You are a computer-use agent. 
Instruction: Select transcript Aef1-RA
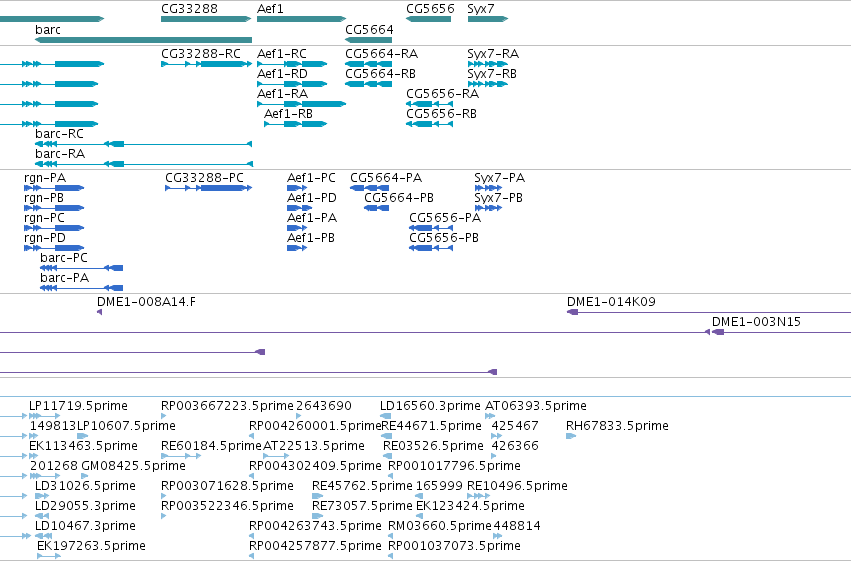[x=282, y=94]
